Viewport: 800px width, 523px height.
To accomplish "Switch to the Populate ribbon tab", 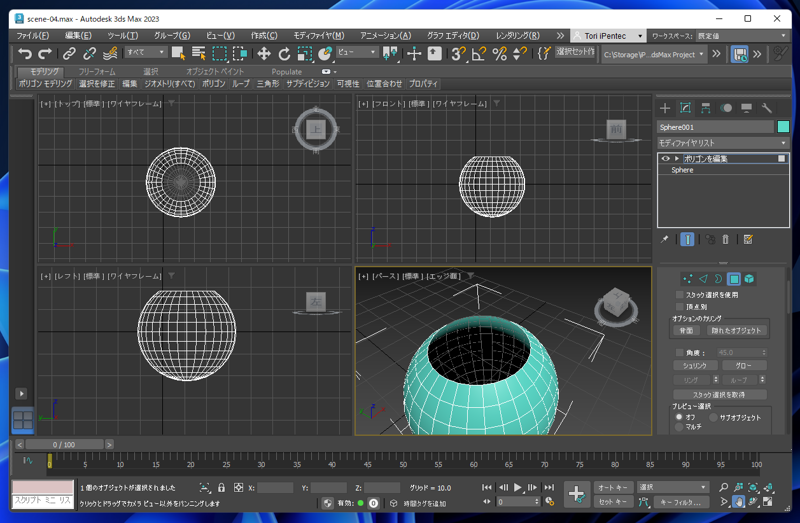I will [286, 71].
